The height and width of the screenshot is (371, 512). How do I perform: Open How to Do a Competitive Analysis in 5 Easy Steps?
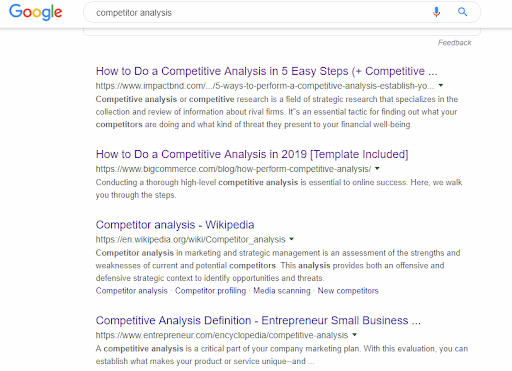(x=266, y=71)
